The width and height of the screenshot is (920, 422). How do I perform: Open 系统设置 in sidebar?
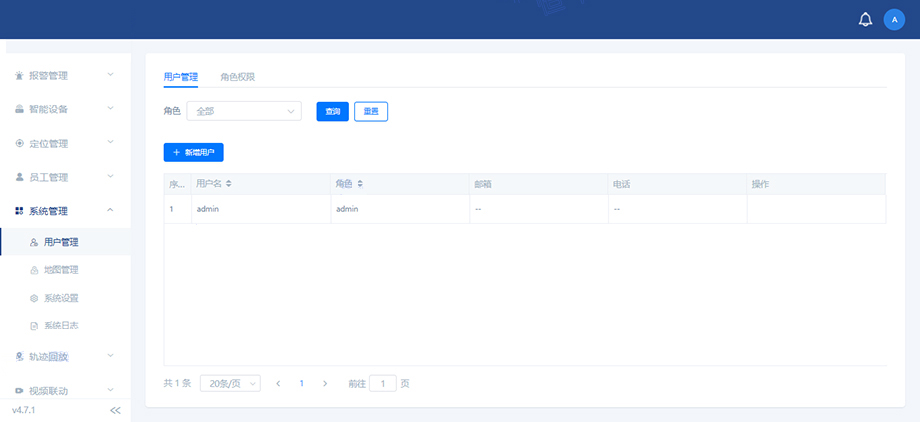point(61,298)
